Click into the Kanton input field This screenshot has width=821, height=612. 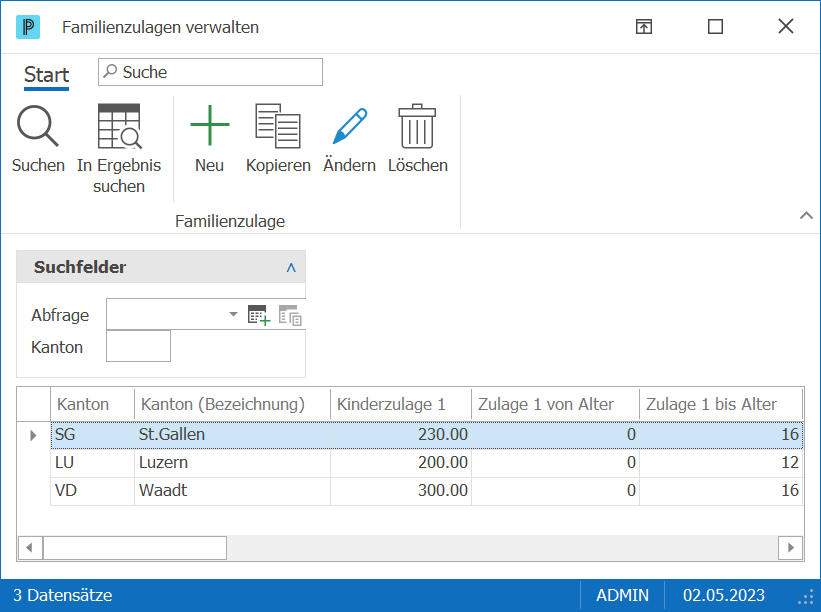pos(138,346)
